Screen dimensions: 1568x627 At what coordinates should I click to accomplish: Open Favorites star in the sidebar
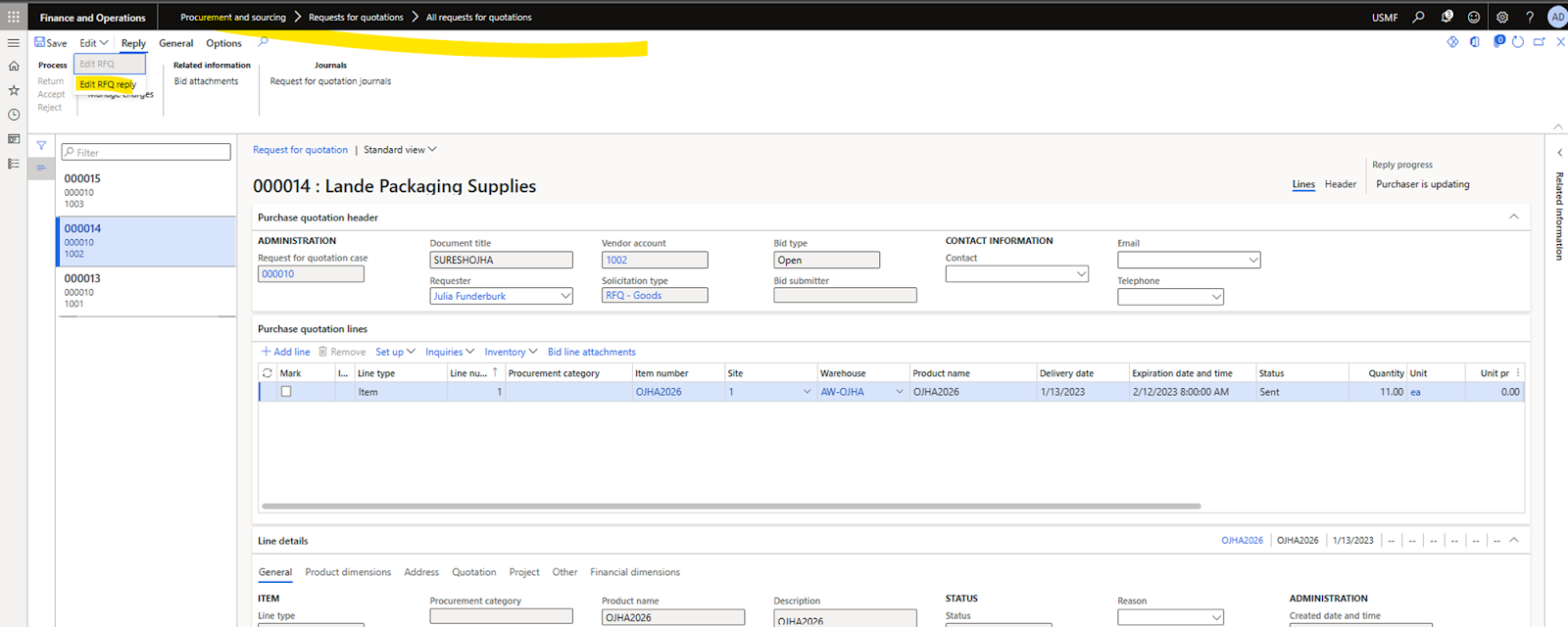click(14, 90)
